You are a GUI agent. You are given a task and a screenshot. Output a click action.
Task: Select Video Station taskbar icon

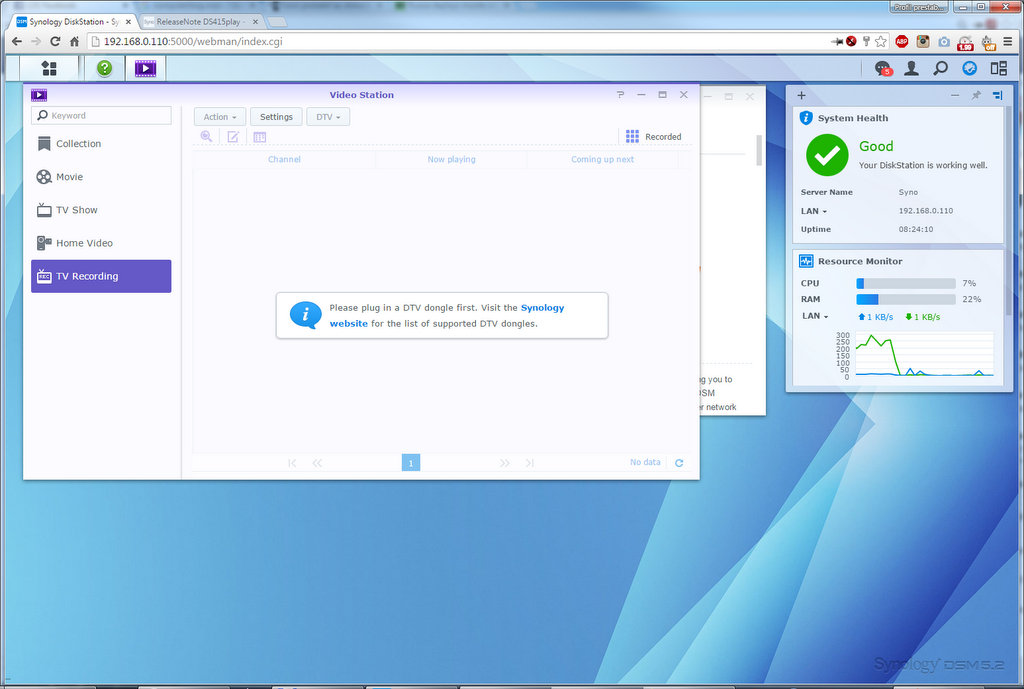(x=145, y=68)
